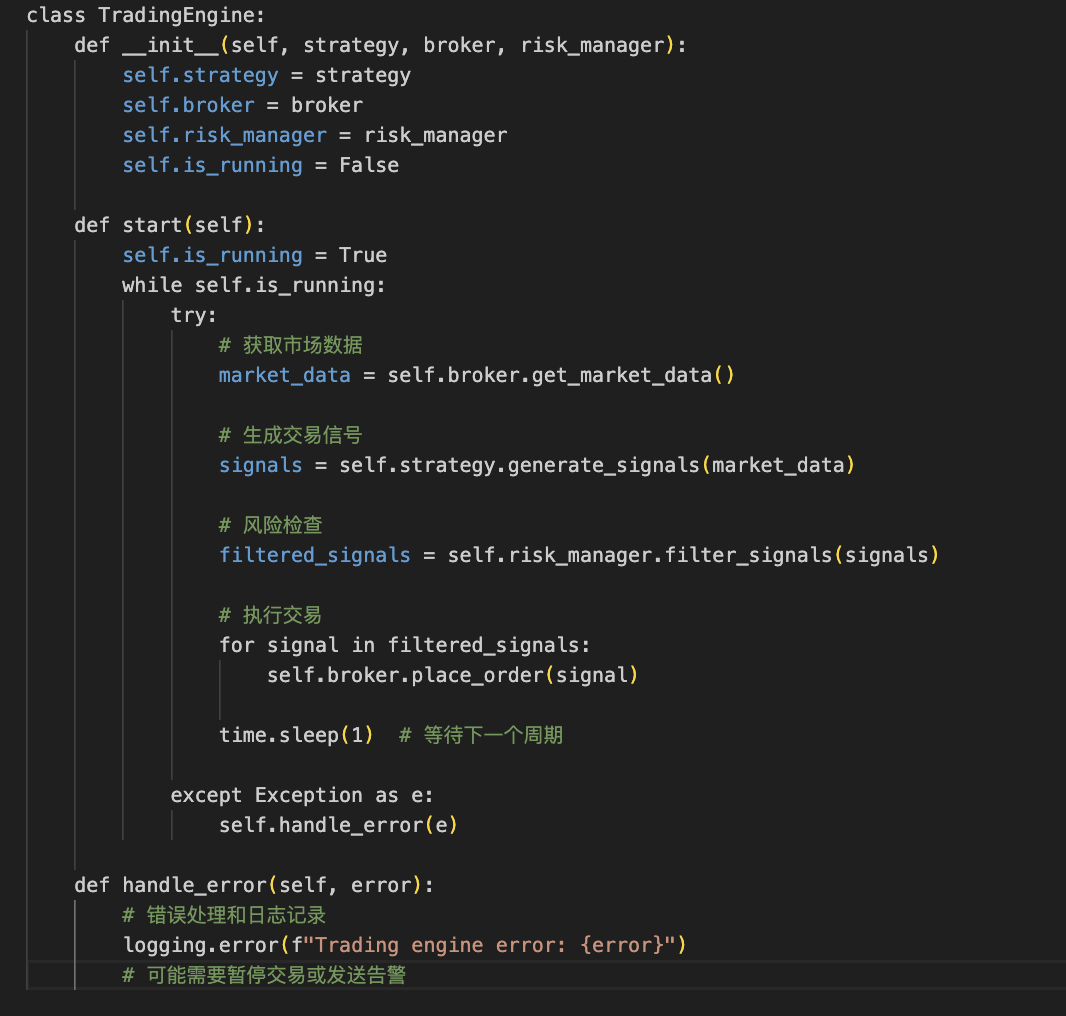Click the comment '# 可能需要暂停交易或发送告警'
Screen dimensions: 1066x1016
[x=264, y=975]
